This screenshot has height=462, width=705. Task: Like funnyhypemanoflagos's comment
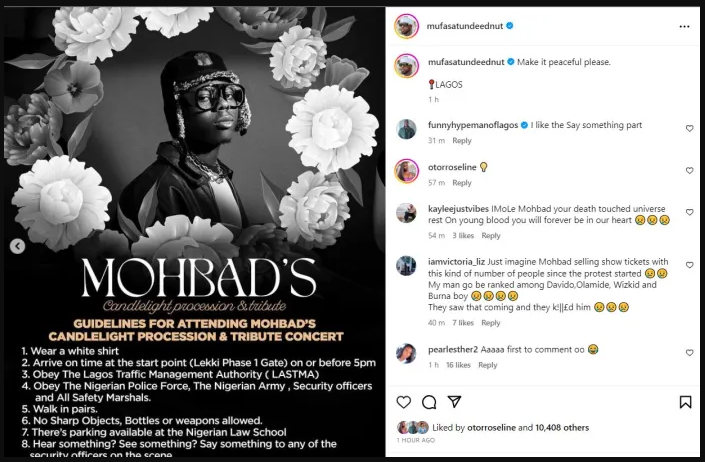coord(689,128)
